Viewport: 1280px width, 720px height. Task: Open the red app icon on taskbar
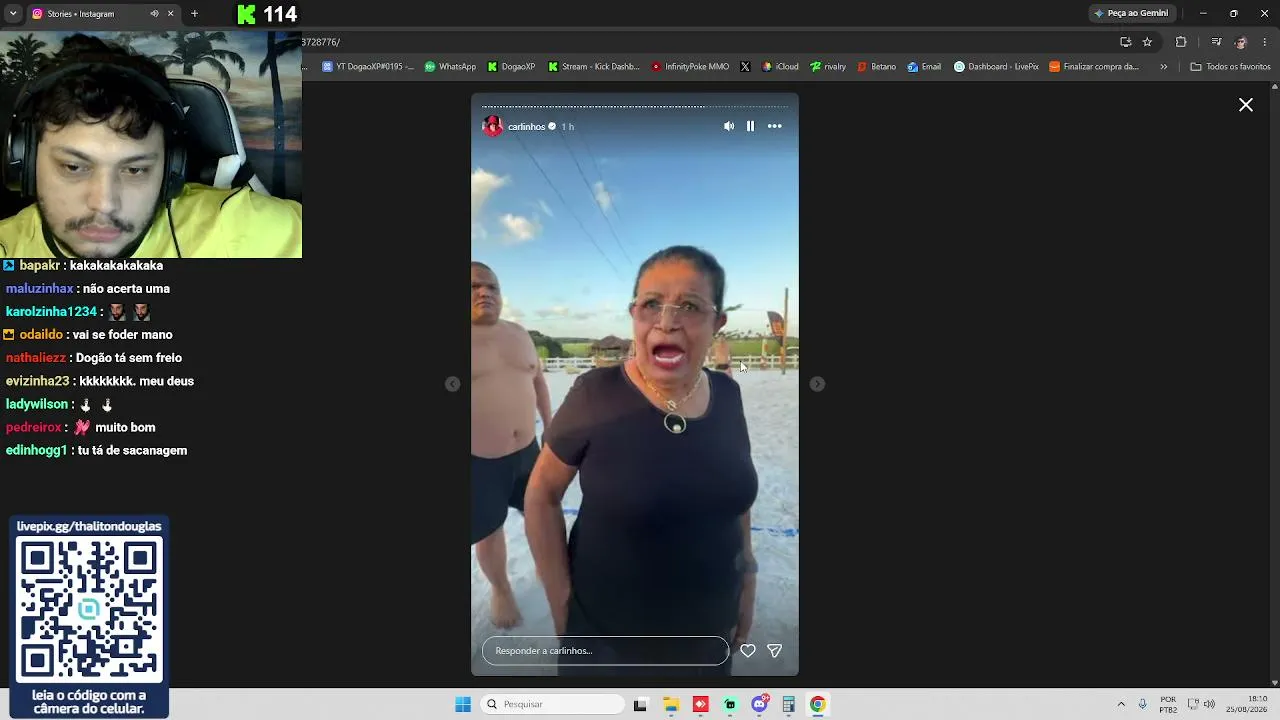click(x=701, y=704)
